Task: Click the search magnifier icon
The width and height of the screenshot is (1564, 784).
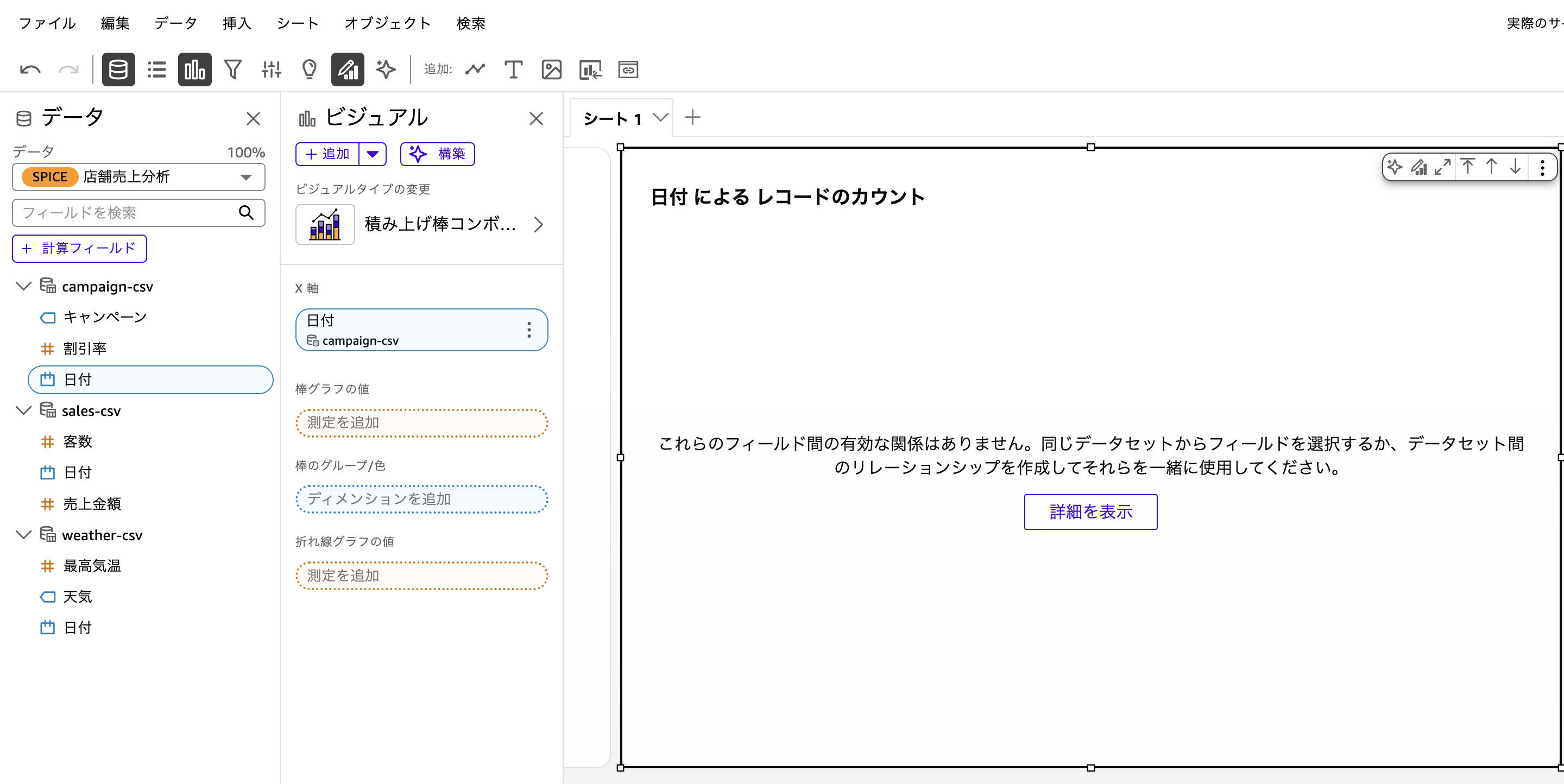Action: (x=246, y=213)
